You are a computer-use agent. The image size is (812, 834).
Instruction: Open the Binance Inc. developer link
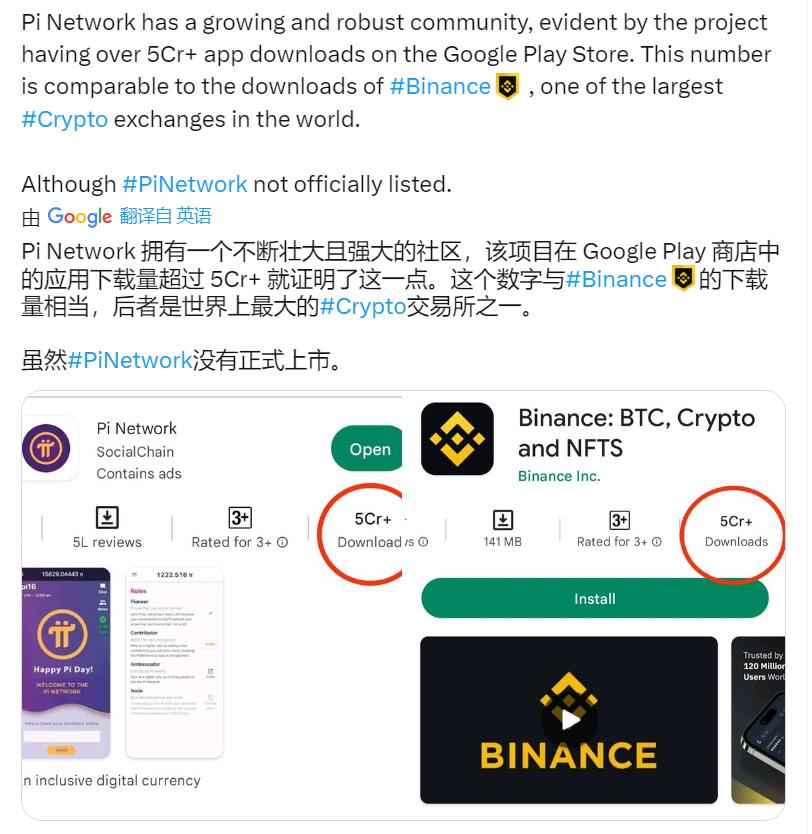point(559,476)
